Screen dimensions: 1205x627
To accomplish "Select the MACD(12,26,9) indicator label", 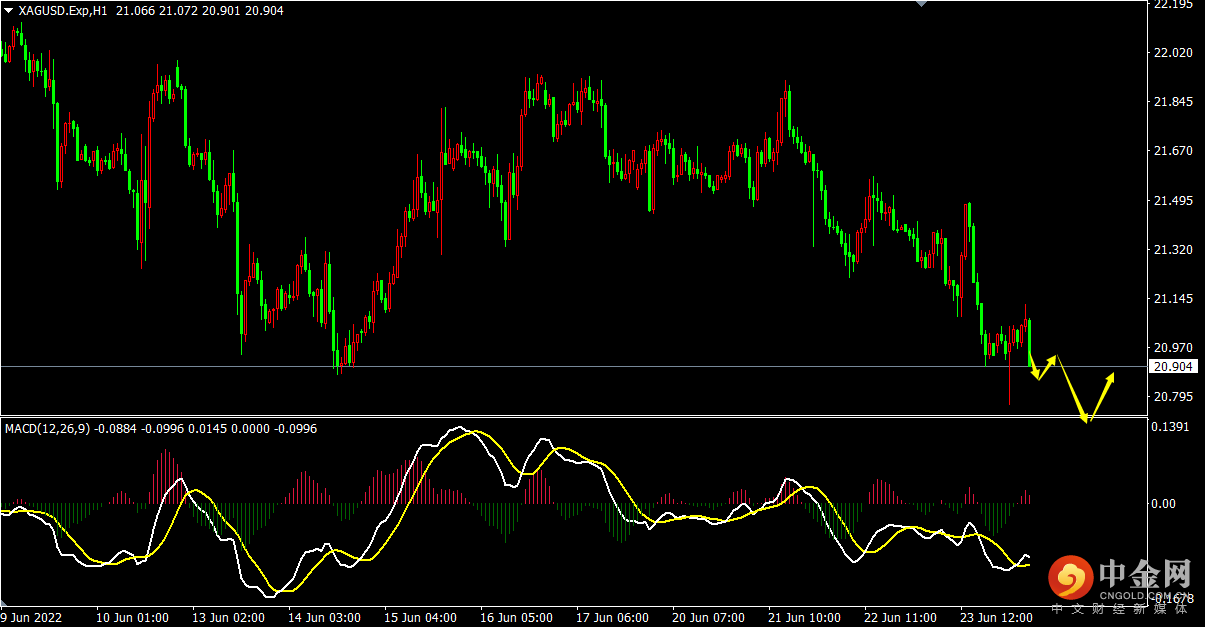I will coord(47,429).
